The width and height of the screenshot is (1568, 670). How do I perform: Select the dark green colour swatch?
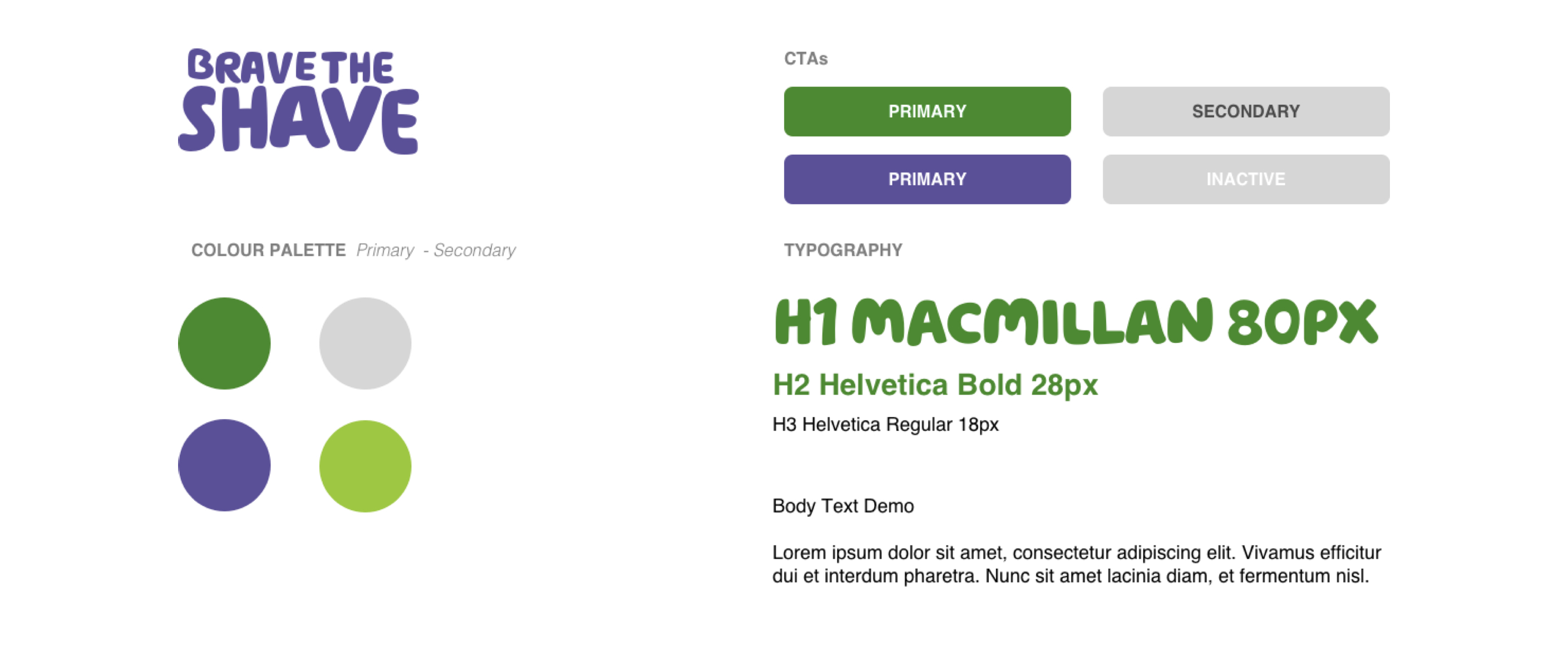tap(225, 343)
